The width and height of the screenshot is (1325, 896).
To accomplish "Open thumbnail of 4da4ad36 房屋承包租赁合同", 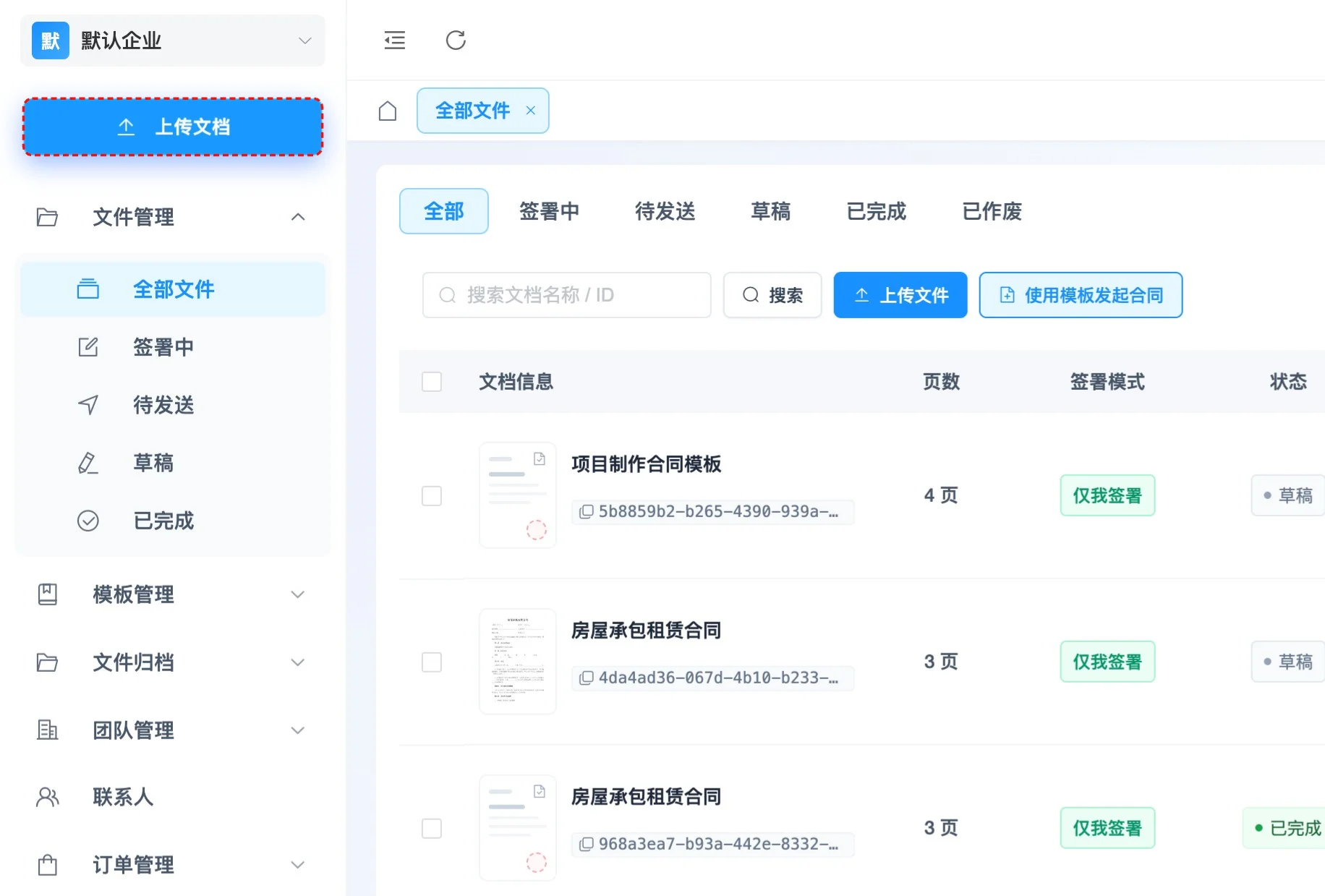I will tap(518, 662).
